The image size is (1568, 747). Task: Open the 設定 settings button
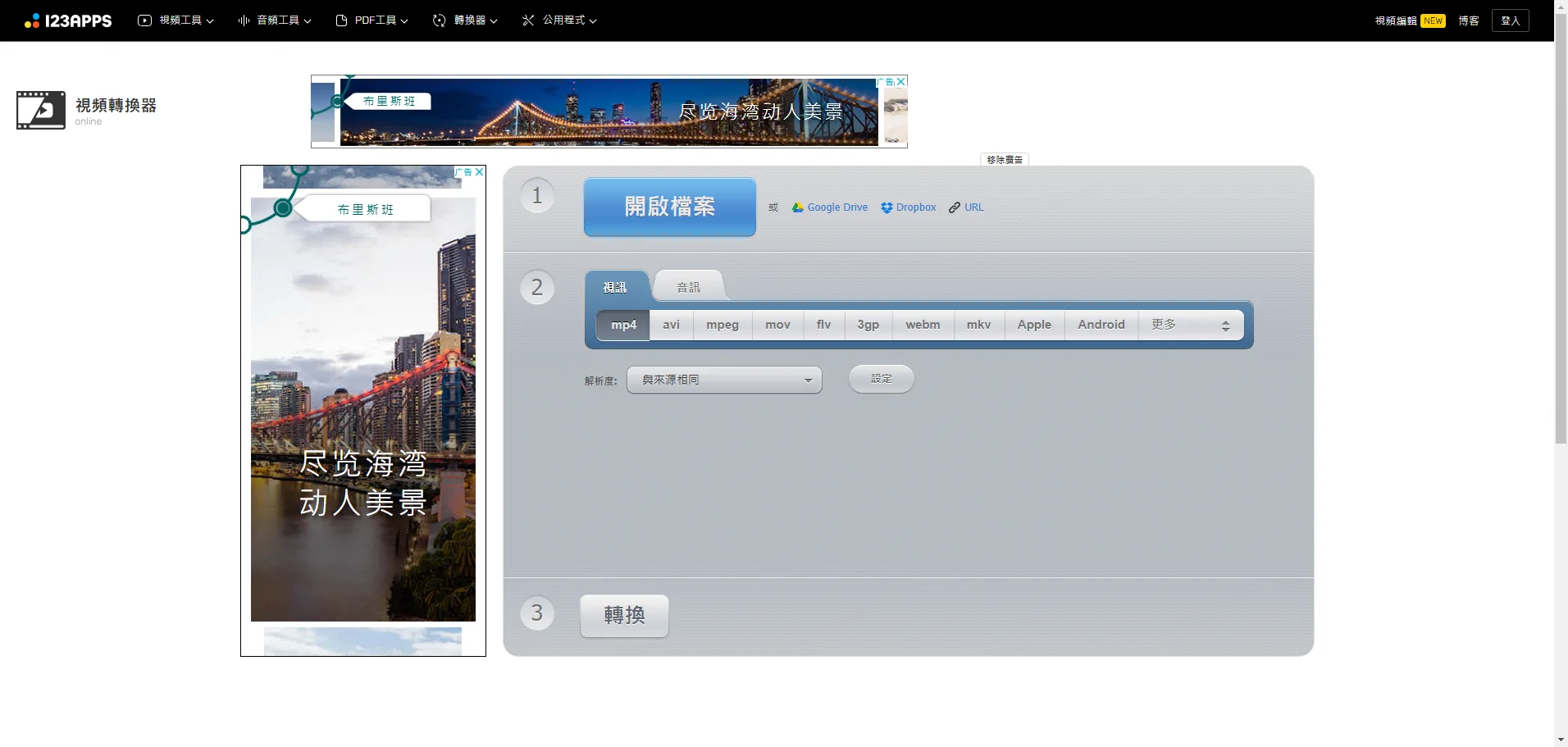point(881,379)
